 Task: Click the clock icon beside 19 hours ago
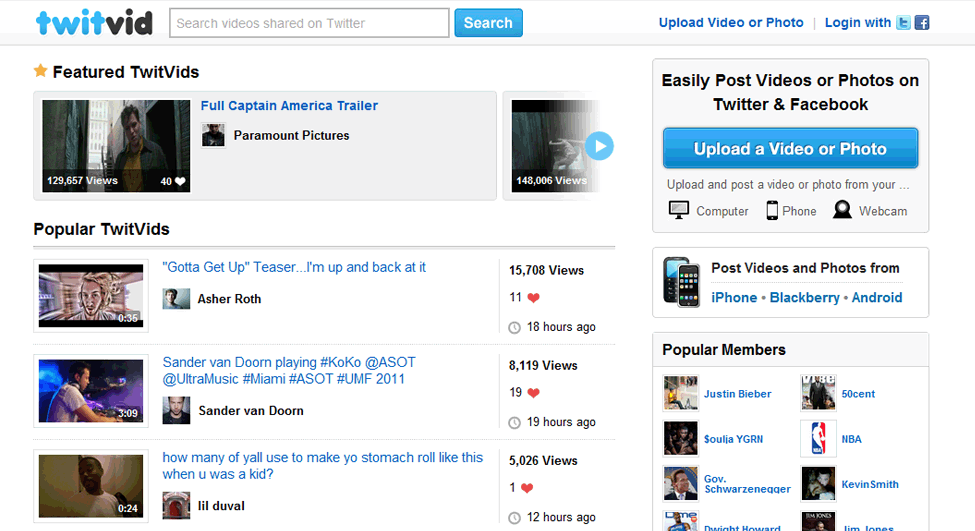(x=514, y=423)
